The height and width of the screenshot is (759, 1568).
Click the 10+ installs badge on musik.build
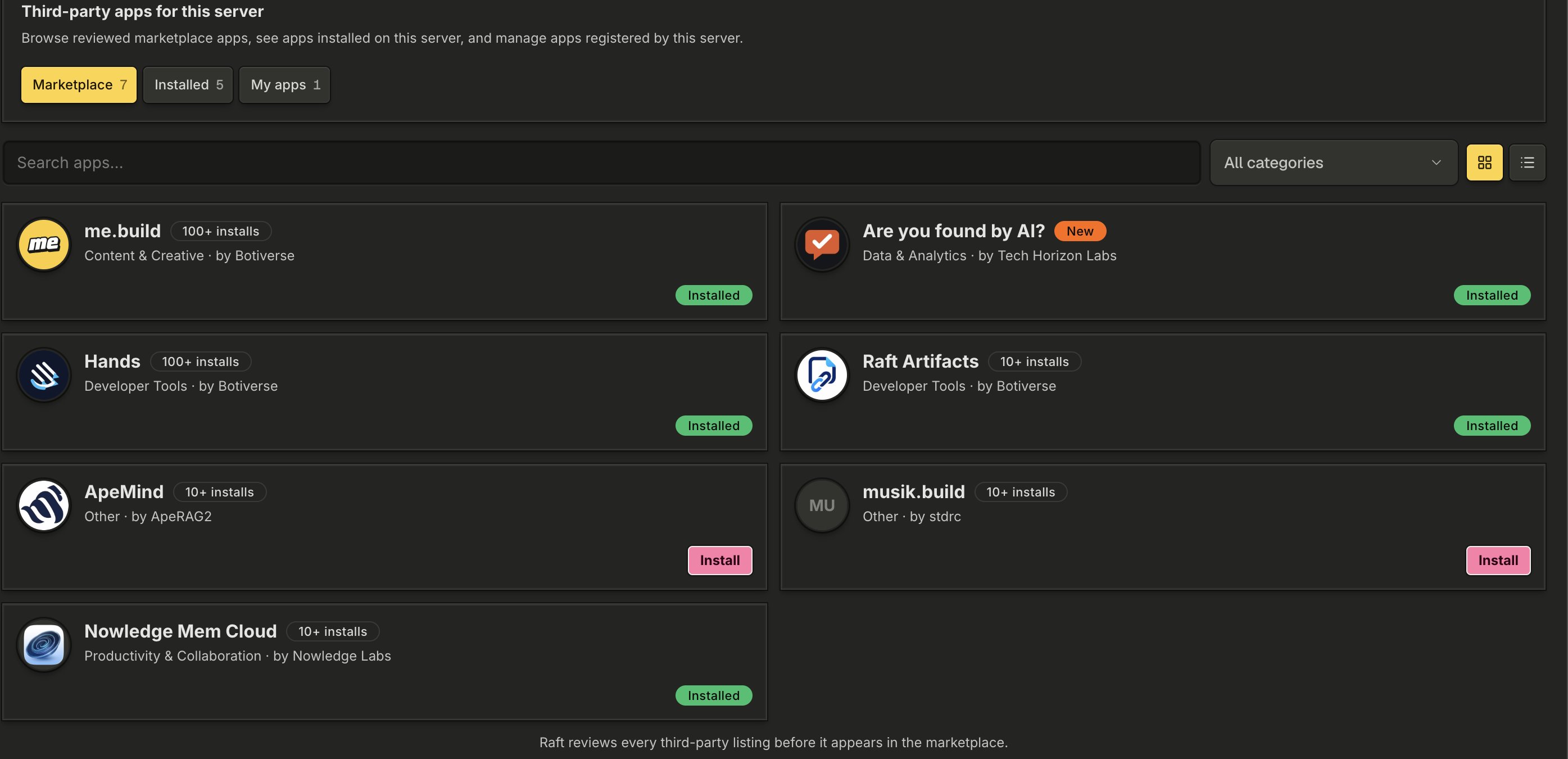point(1020,491)
